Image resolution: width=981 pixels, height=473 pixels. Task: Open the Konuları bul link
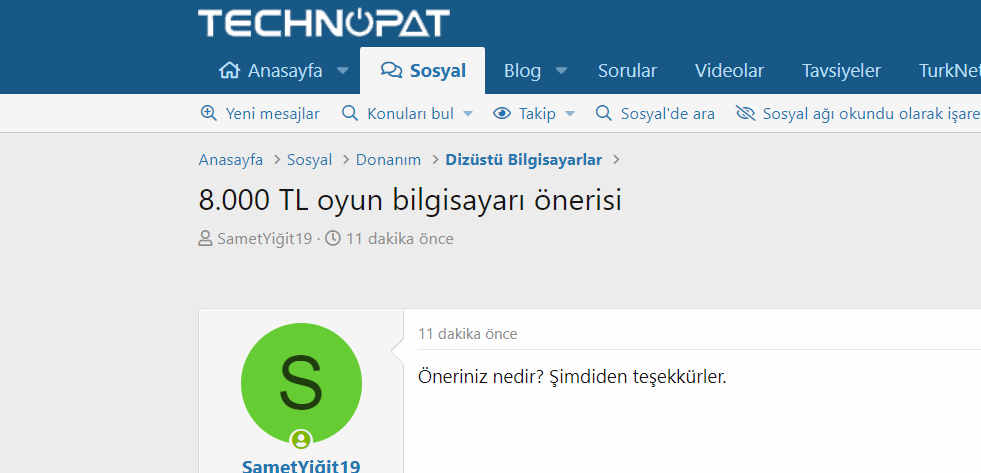[x=410, y=114]
